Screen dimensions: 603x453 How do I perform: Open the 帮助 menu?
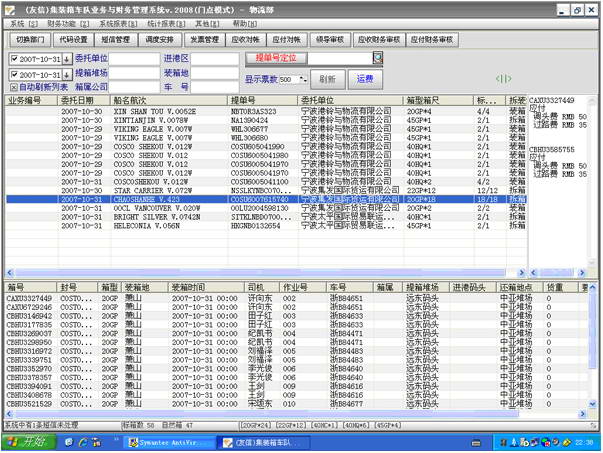(245, 24)
